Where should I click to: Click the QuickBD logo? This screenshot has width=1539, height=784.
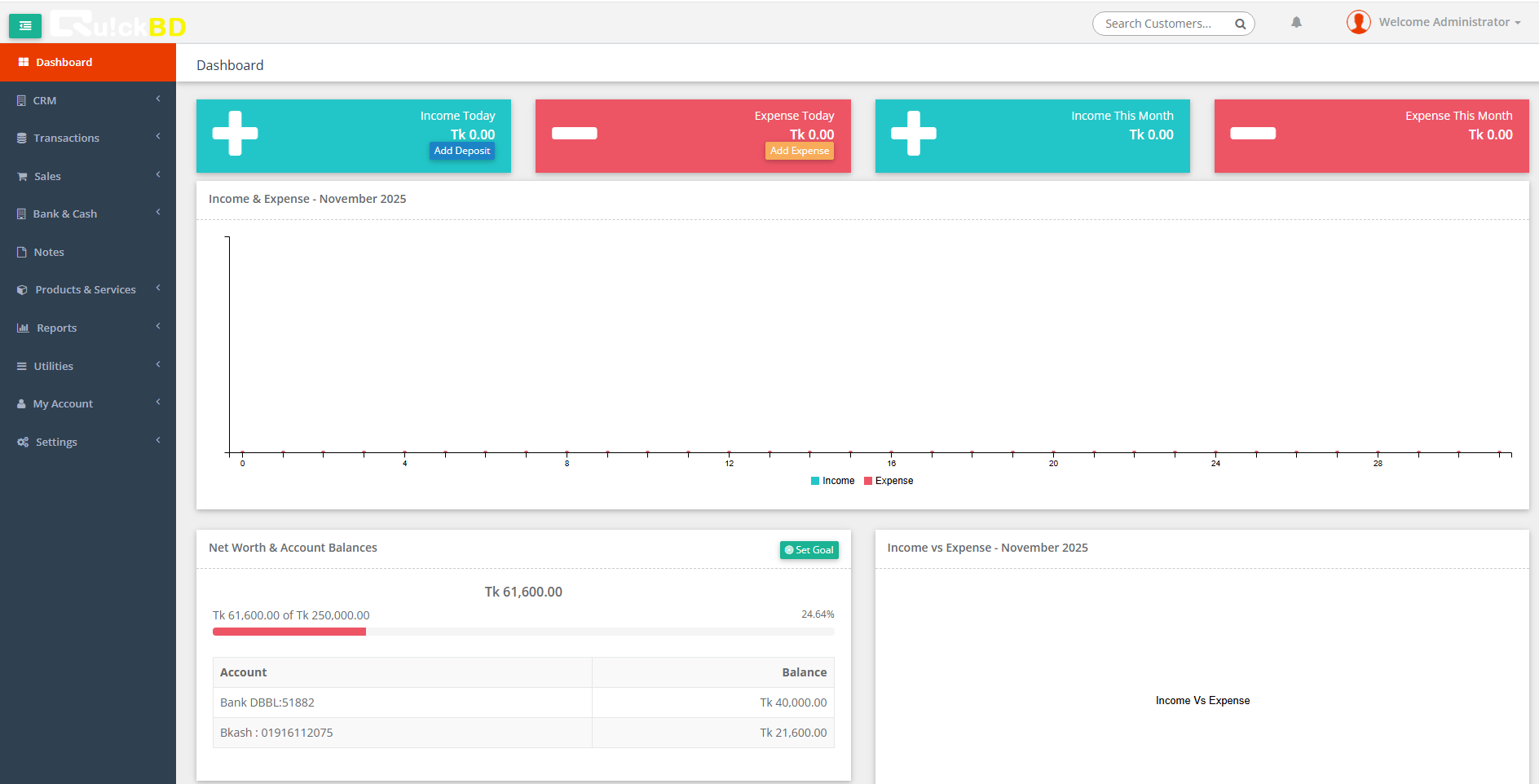(x=119, y=25)
